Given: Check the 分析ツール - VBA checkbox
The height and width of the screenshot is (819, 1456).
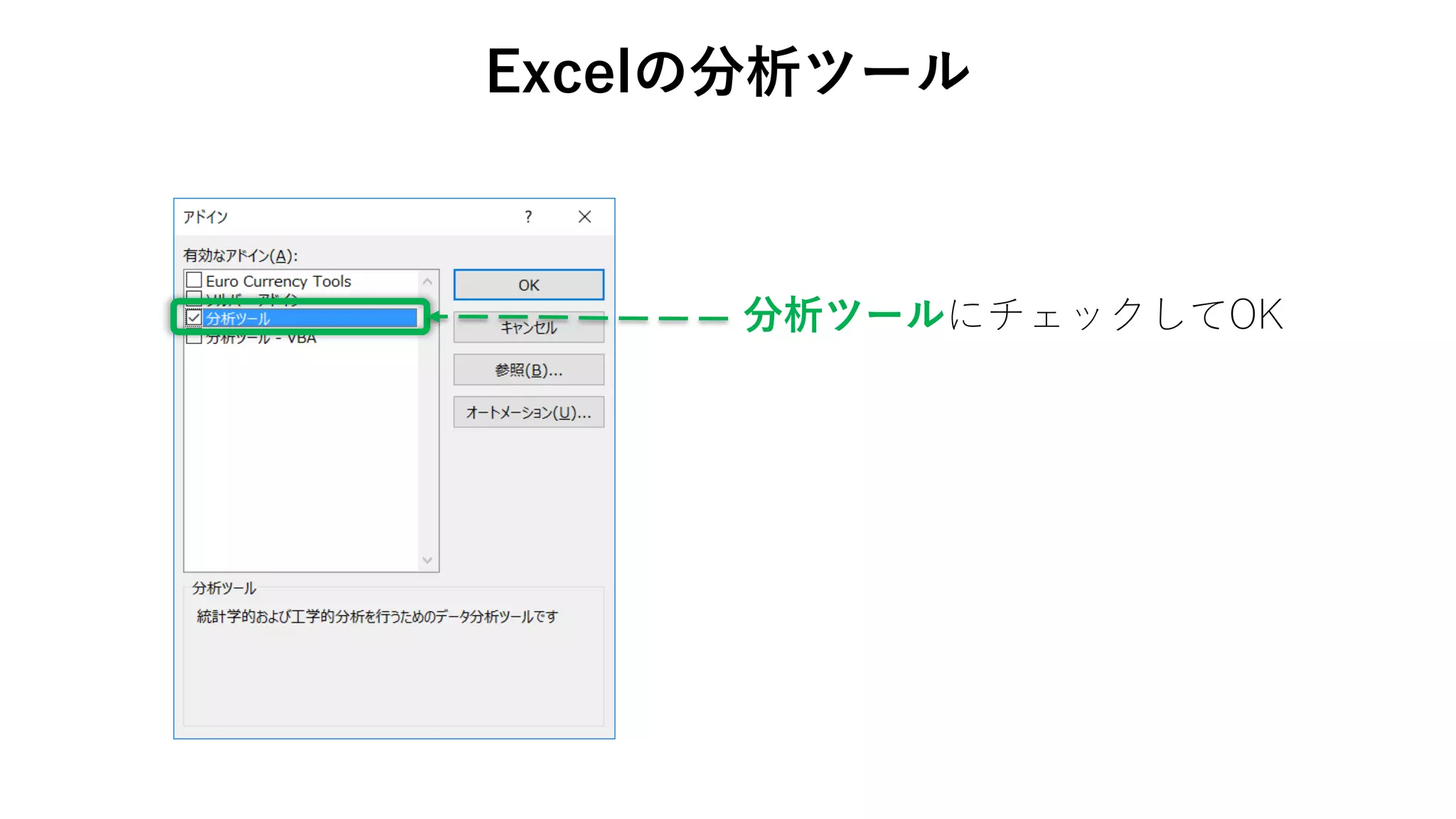Looking at the screenshot, I should click(193, 338).
